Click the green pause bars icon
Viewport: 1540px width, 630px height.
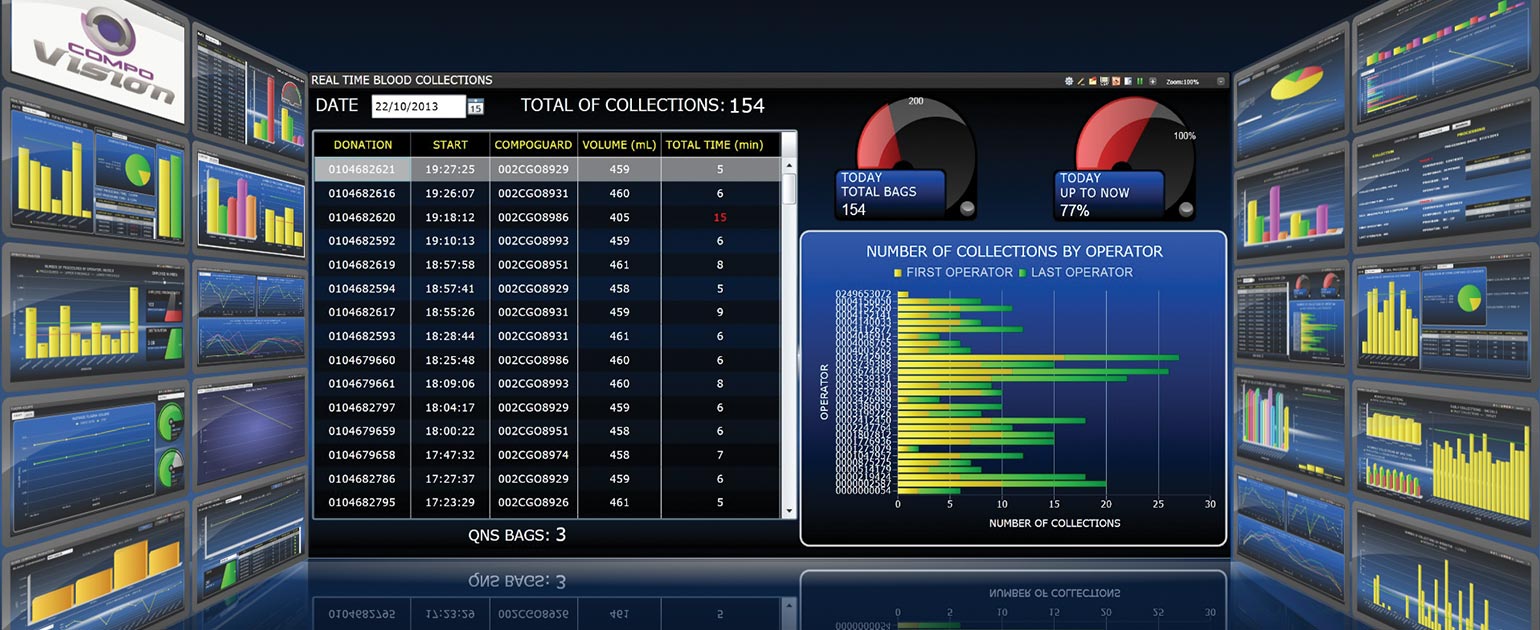click(x=1140, y=80)
